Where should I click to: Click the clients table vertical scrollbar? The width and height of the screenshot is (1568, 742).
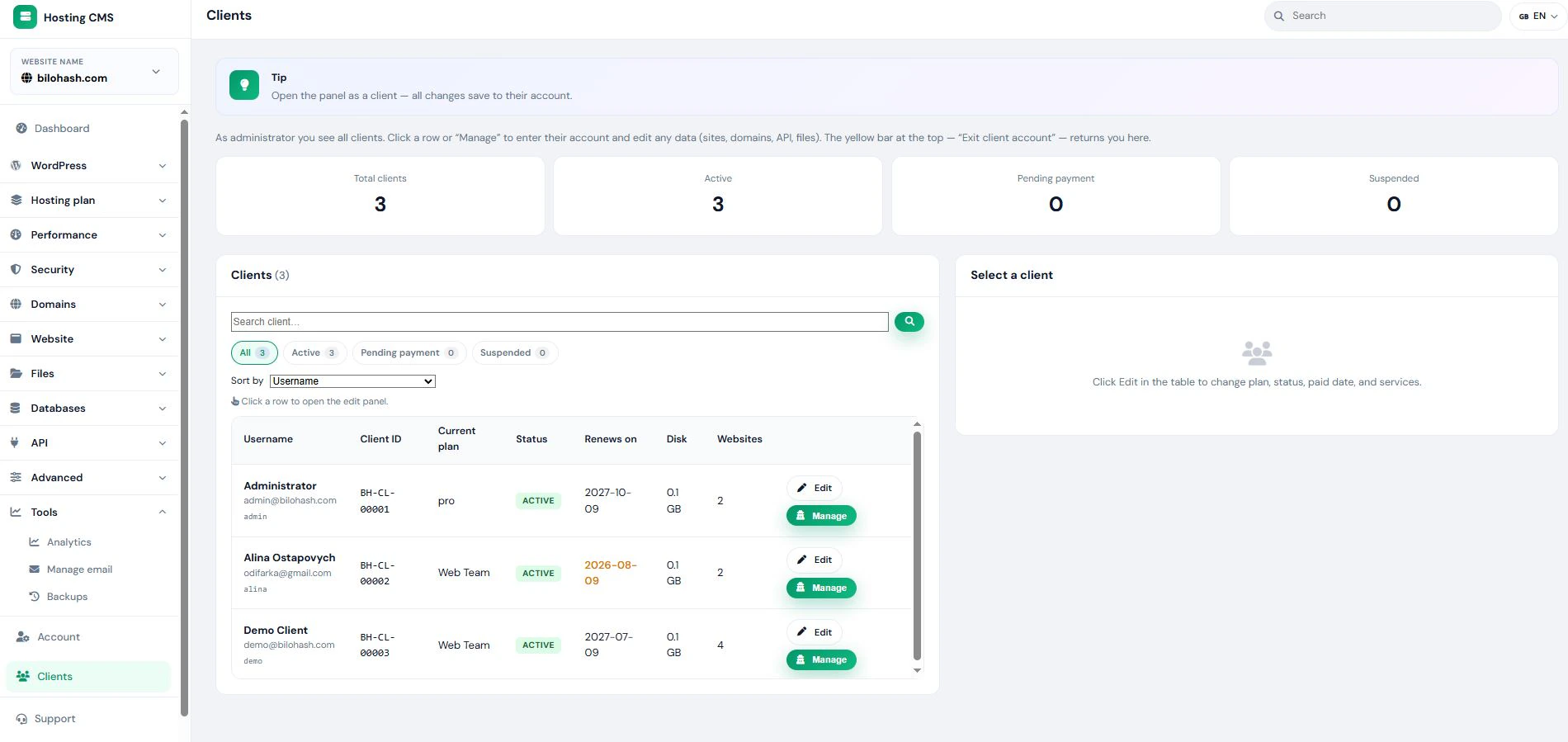coord(917,545)
